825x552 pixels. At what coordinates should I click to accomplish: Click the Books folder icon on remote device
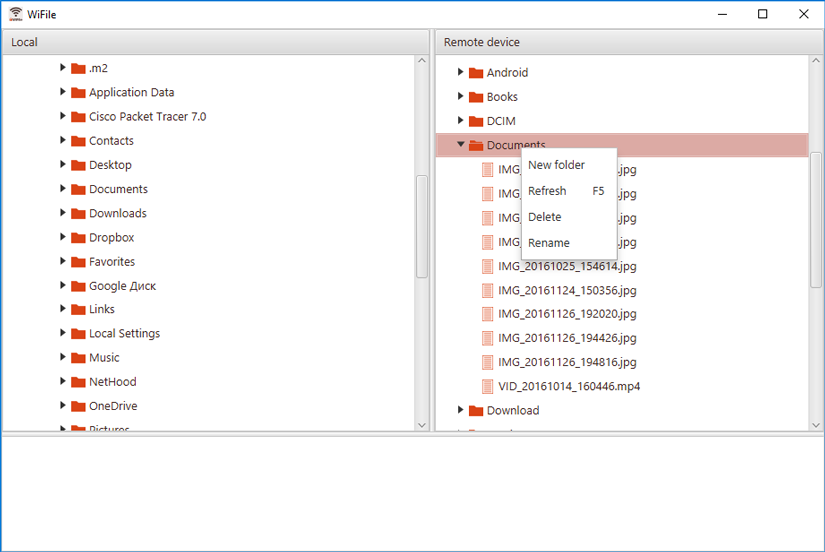pyautogui.click(x=476, y=97)
